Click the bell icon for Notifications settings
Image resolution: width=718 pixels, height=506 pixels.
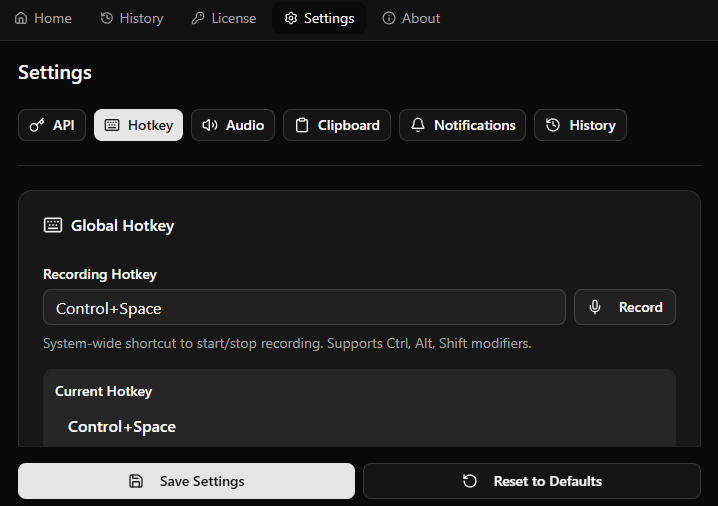(x=418, y=125)
